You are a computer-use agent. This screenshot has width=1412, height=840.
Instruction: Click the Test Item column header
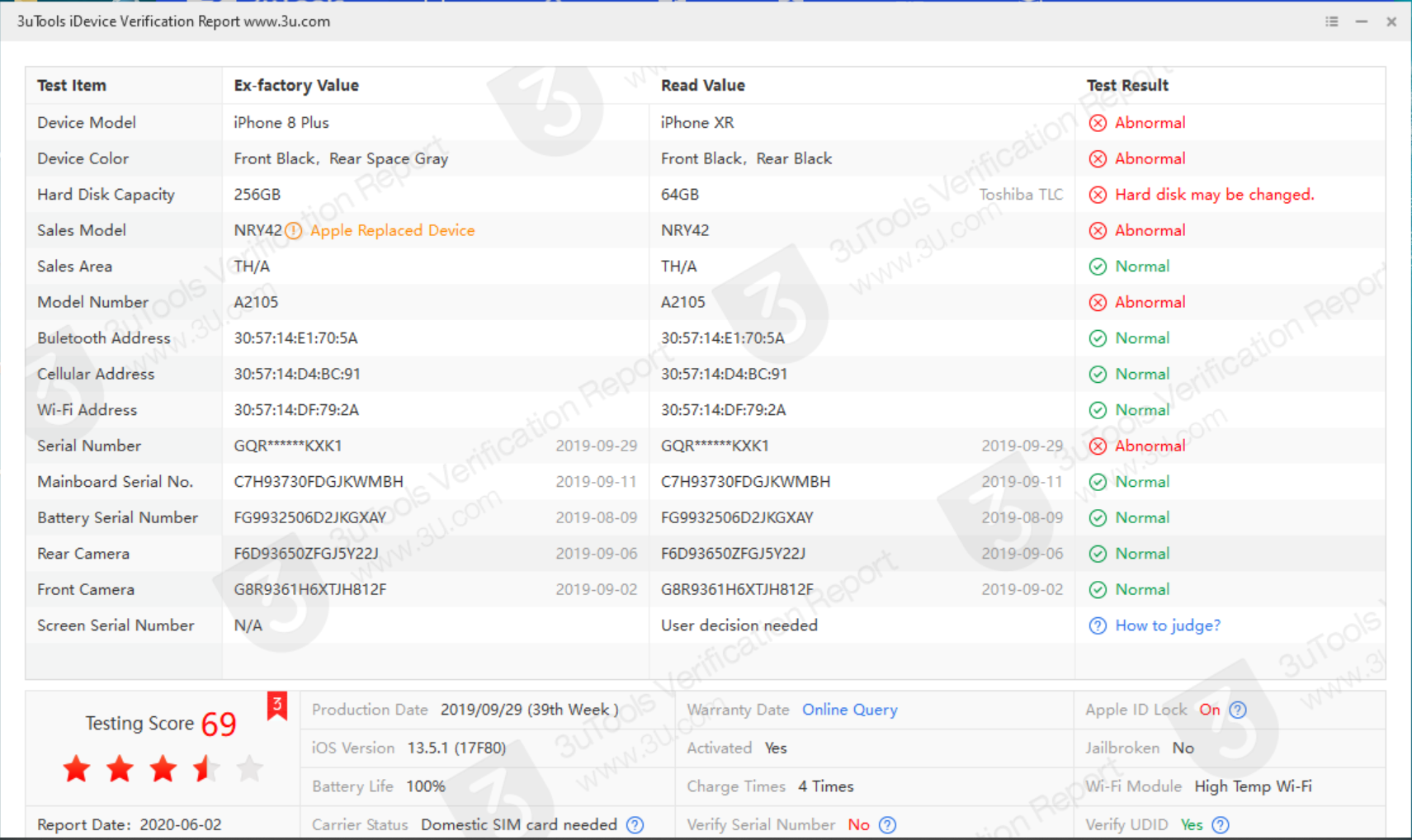[72, 85]
